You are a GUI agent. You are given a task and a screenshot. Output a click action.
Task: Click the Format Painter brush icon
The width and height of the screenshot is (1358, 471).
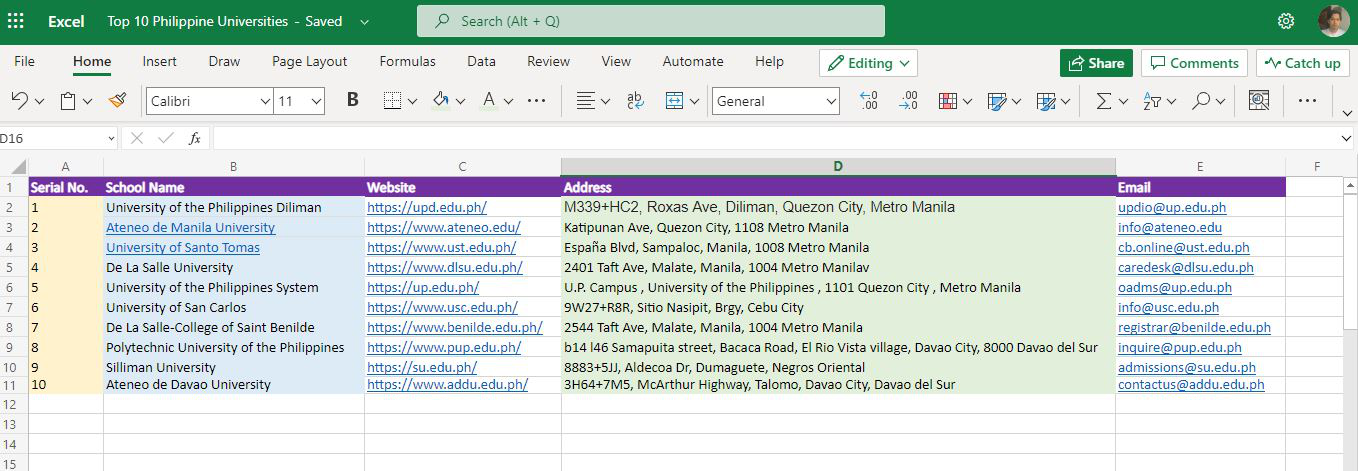point(118,101)
